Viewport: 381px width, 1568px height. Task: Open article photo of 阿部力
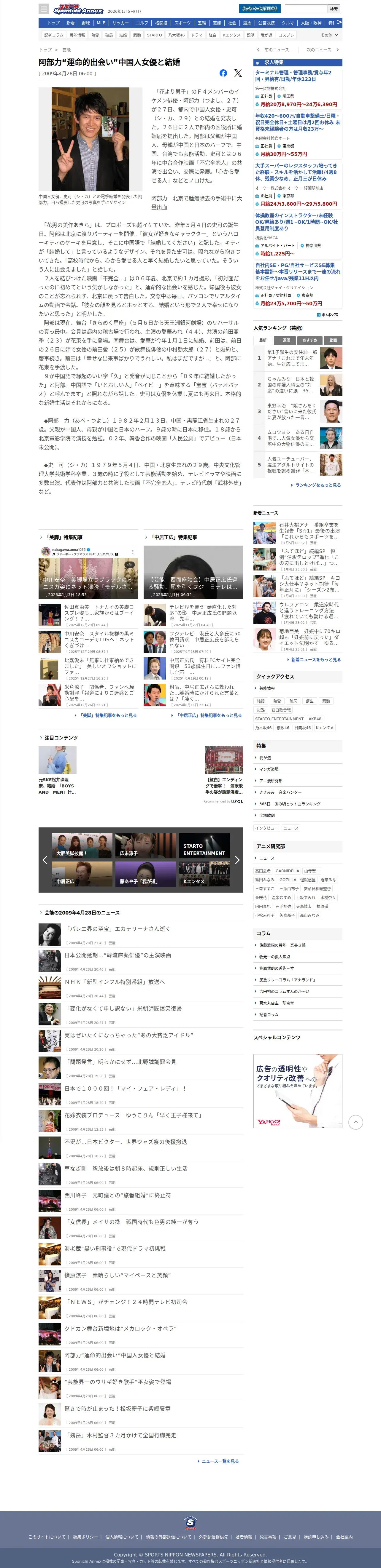click(90, 139)
